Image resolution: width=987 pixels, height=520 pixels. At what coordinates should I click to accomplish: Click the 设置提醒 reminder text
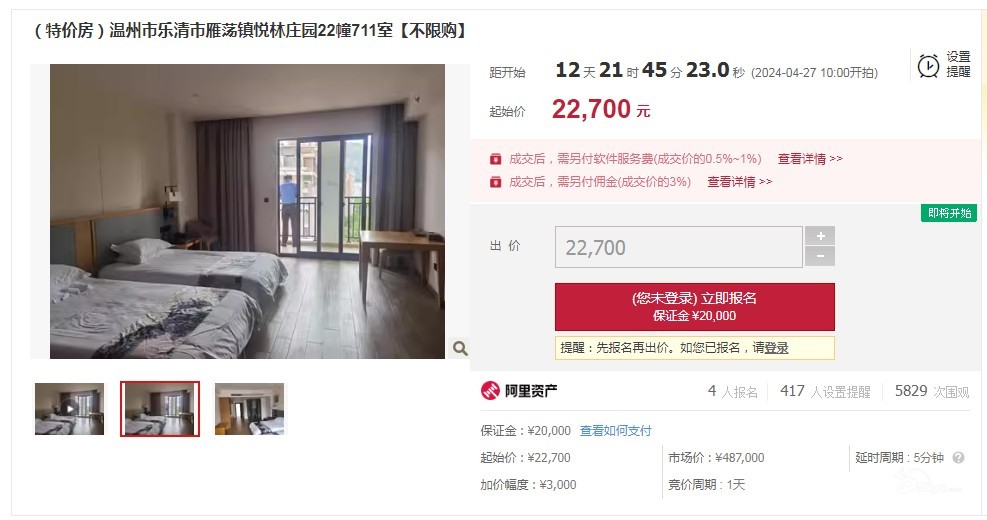[958, 64]
